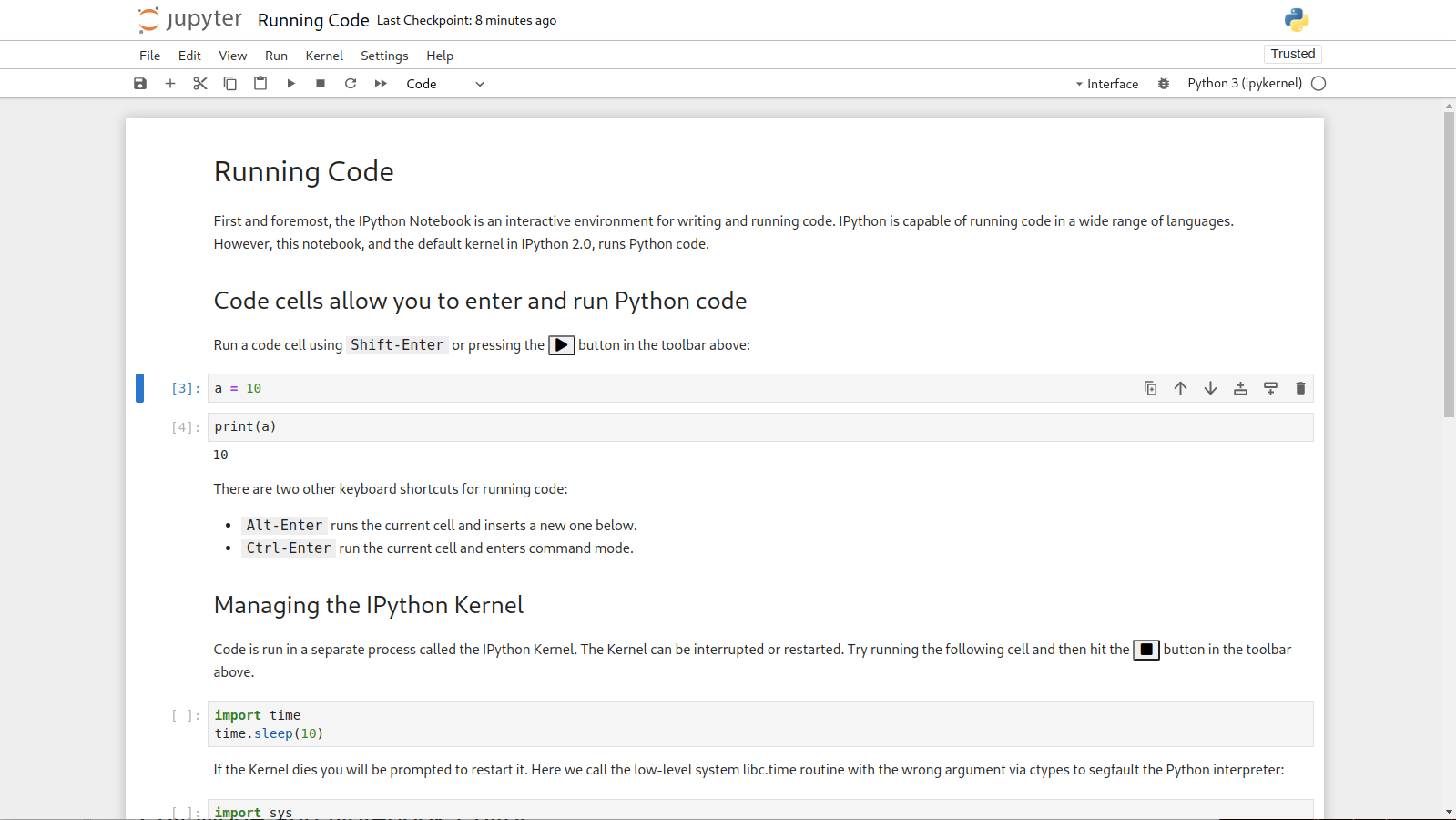
Task: Duplicate the active cell
Action: 1150,389
